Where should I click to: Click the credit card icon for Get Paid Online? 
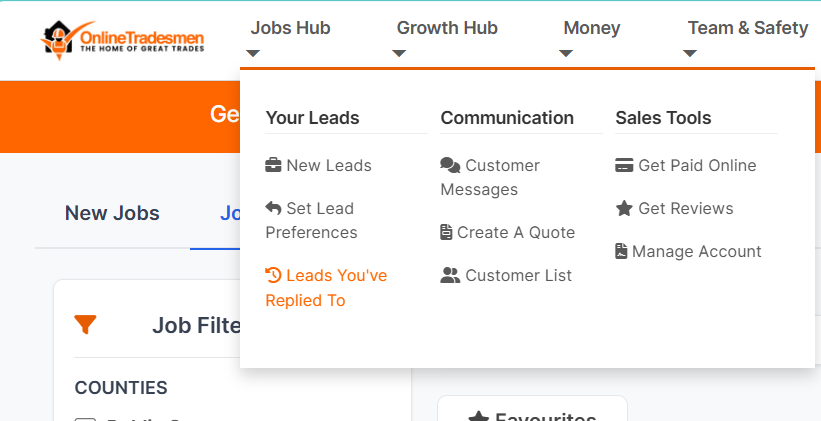coord(624,165)
